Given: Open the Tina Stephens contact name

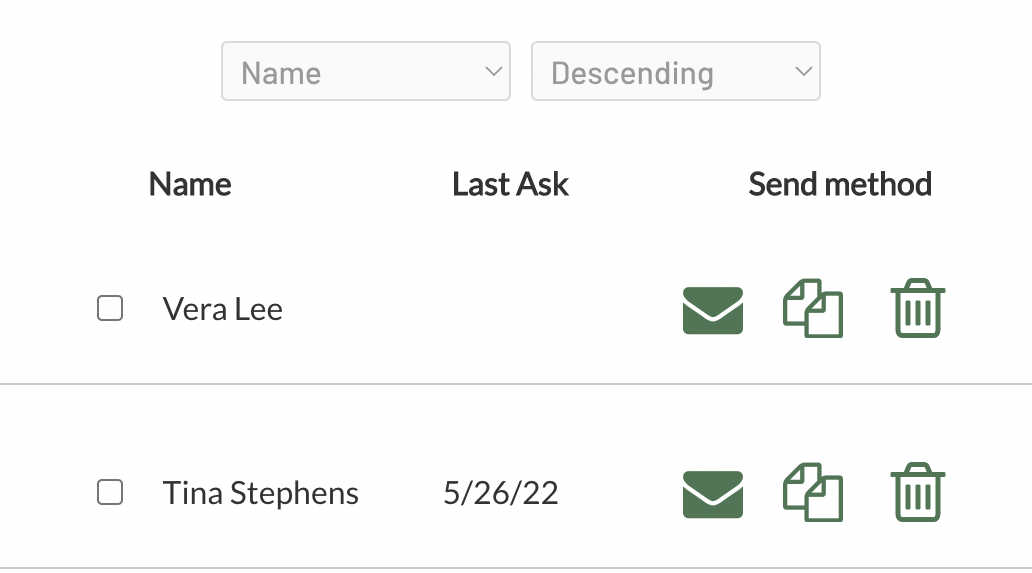Looking at the screenshot, I should click(x=261, y=493).
